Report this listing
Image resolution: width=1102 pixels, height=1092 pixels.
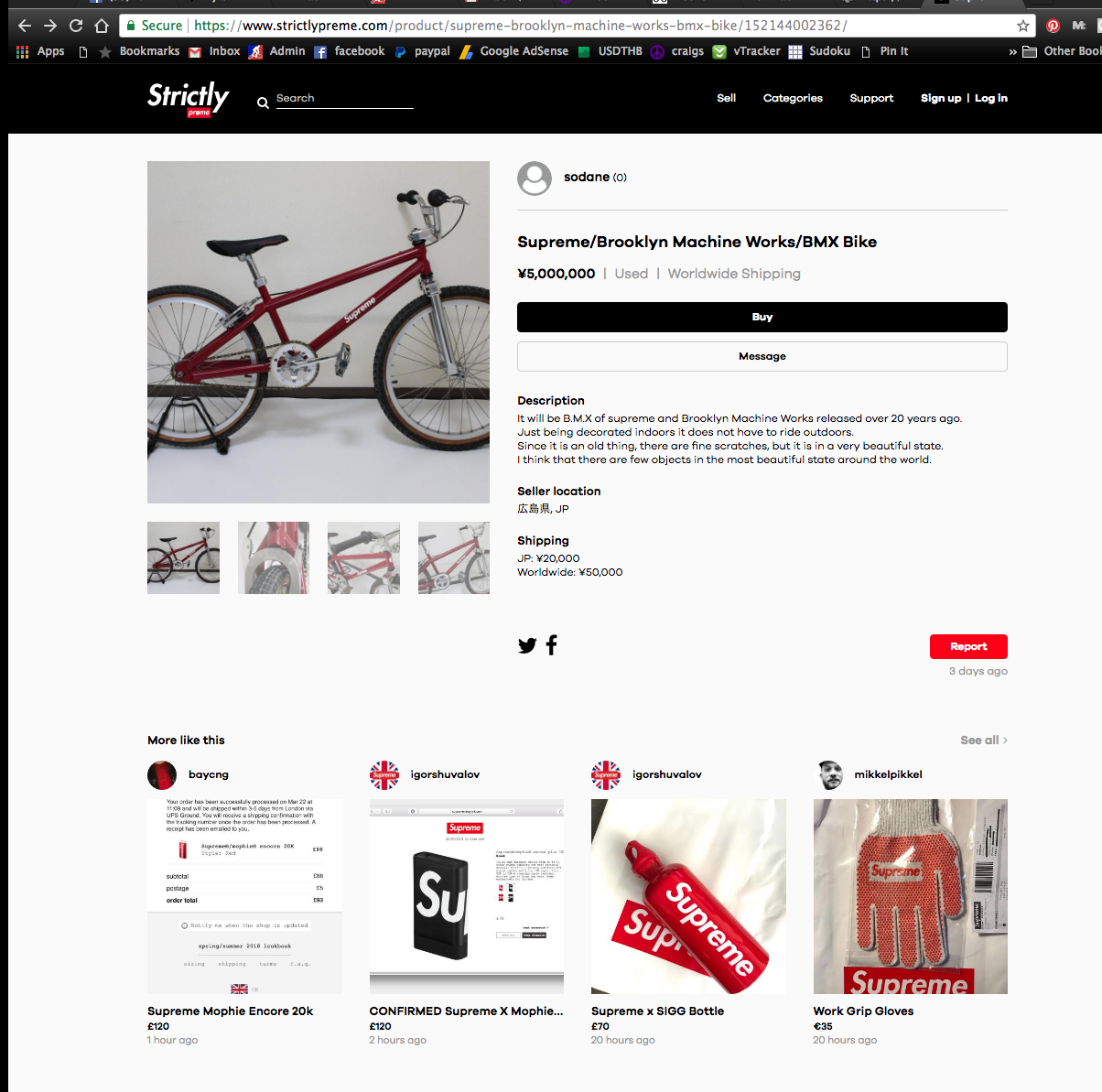click(x=968, y=646)
